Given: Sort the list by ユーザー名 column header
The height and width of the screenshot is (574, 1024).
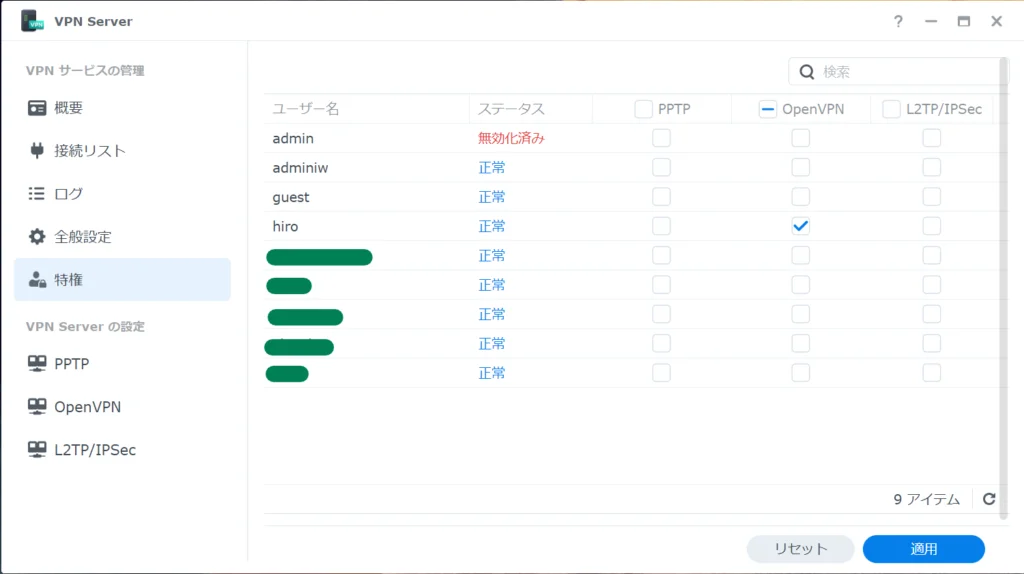Looking at the screenshot, I should tap(312, 109).
